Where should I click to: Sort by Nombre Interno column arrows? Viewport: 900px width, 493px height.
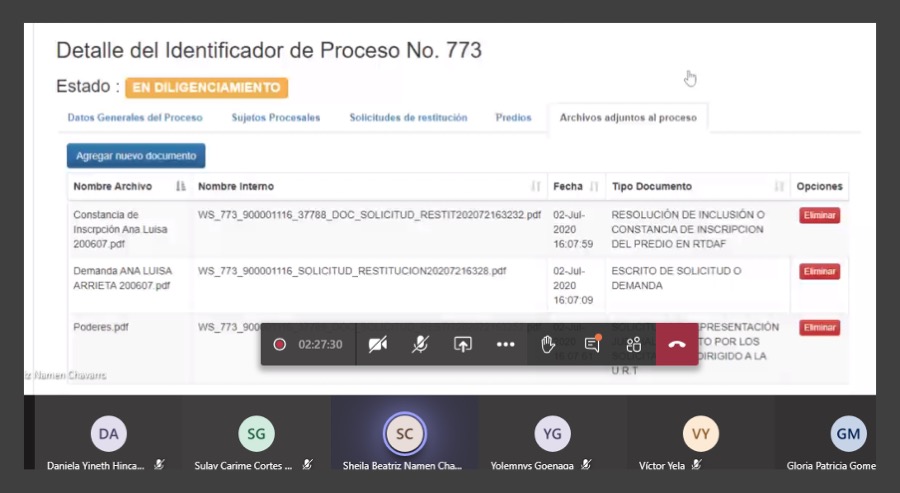pos(536,187)
